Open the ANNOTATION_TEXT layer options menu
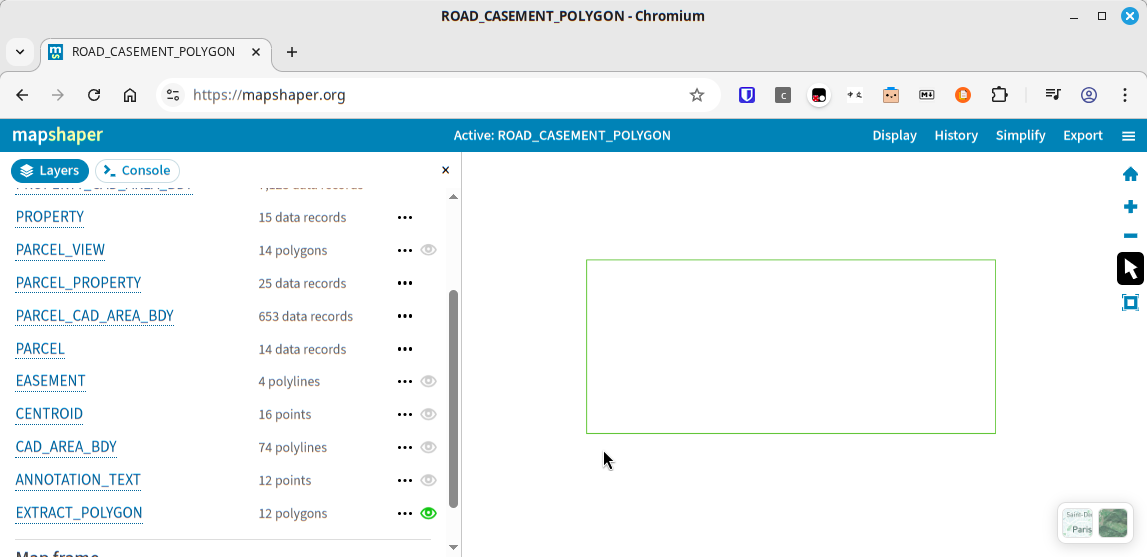1147x557 pixels. coord(405,480)
